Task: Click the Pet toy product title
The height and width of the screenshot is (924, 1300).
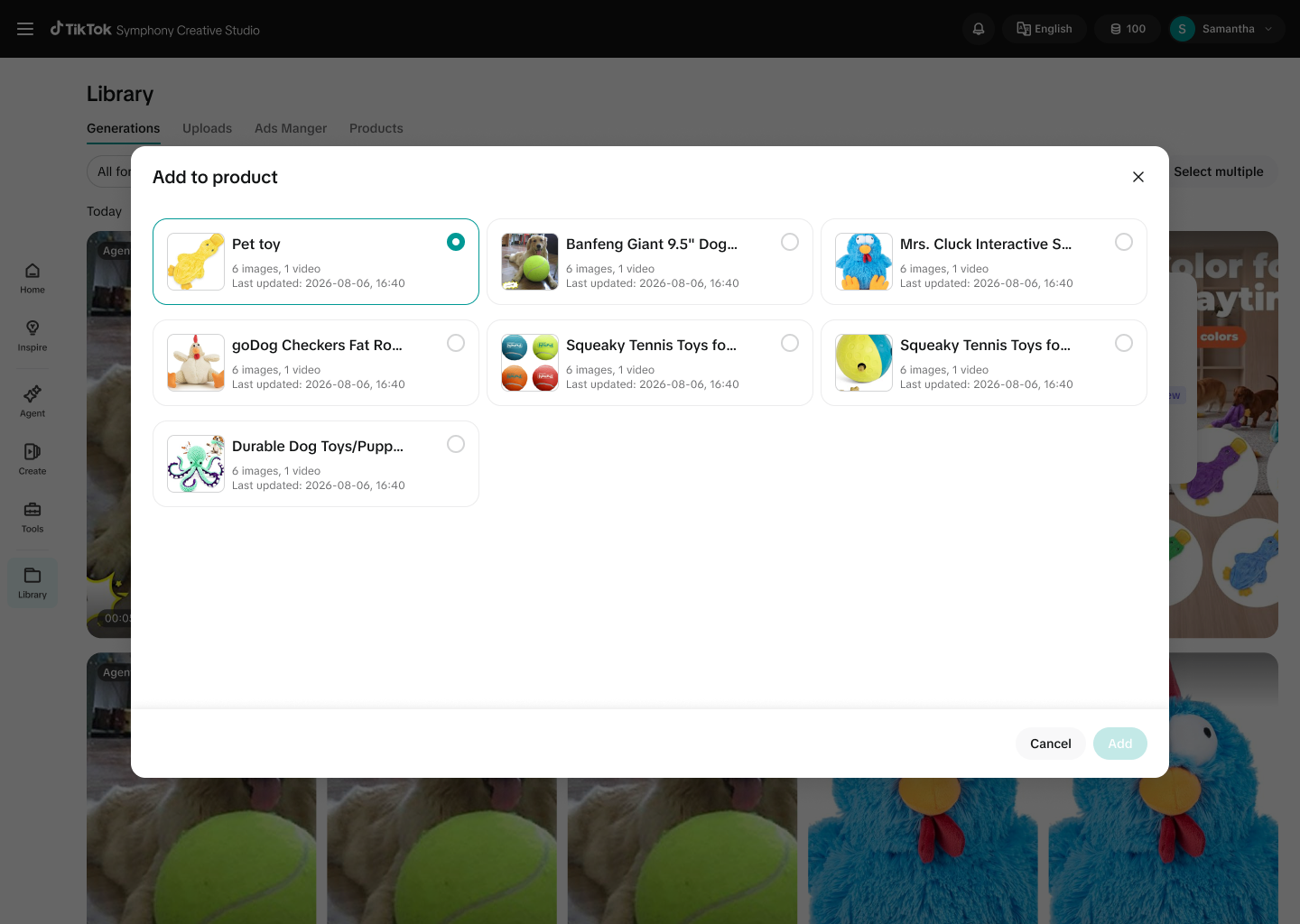Action: coord(256,245)
